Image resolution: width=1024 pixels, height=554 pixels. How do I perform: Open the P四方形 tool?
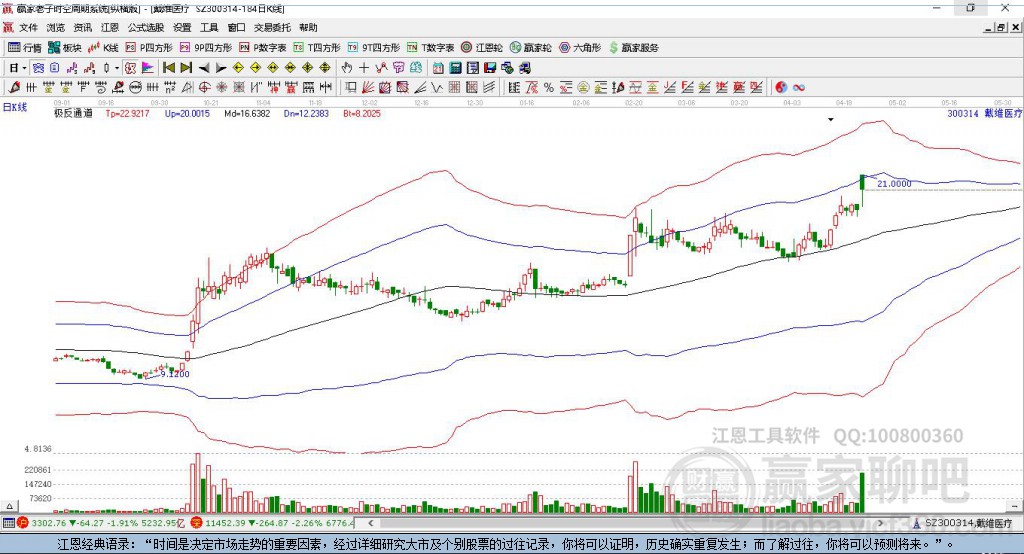coord(149,48)
